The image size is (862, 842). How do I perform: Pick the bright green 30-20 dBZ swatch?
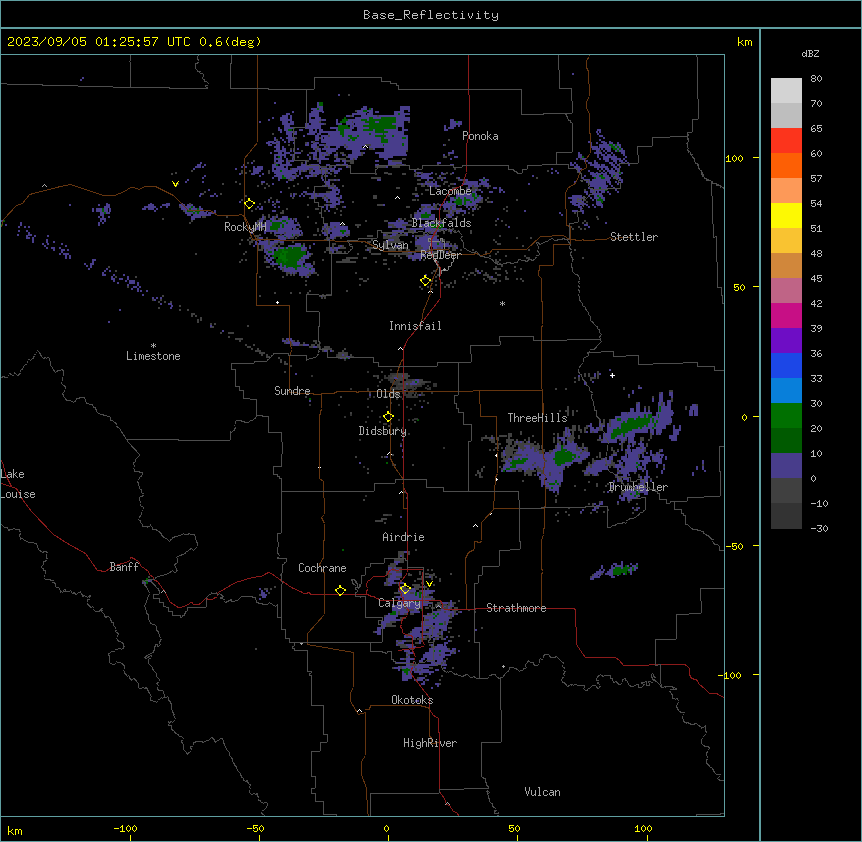pyautogui.click(x=786, y=416)
